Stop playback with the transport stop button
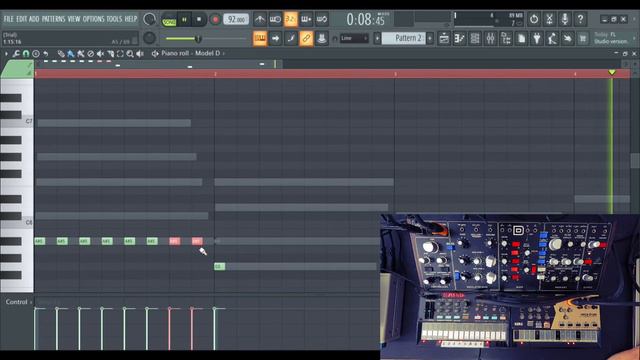 pyautogui.click(x=199, y=19)
